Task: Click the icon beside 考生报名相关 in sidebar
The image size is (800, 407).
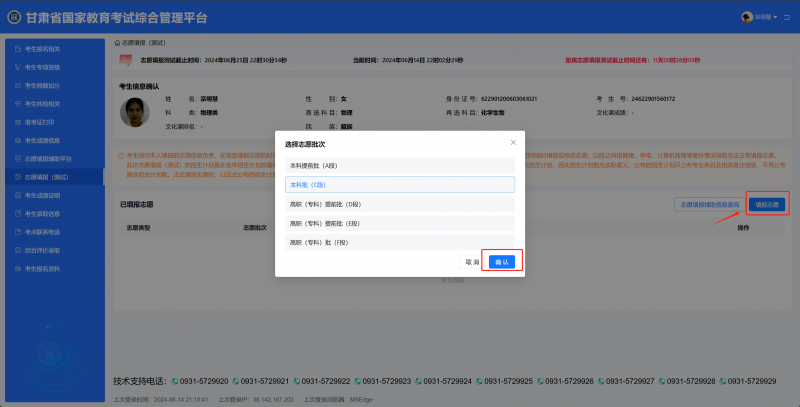Action: [x=18, y=48]
